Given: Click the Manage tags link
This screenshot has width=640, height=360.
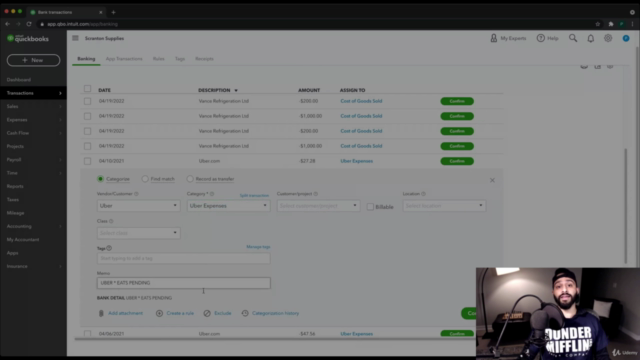Looking at the screenshot, I should 258,247.
